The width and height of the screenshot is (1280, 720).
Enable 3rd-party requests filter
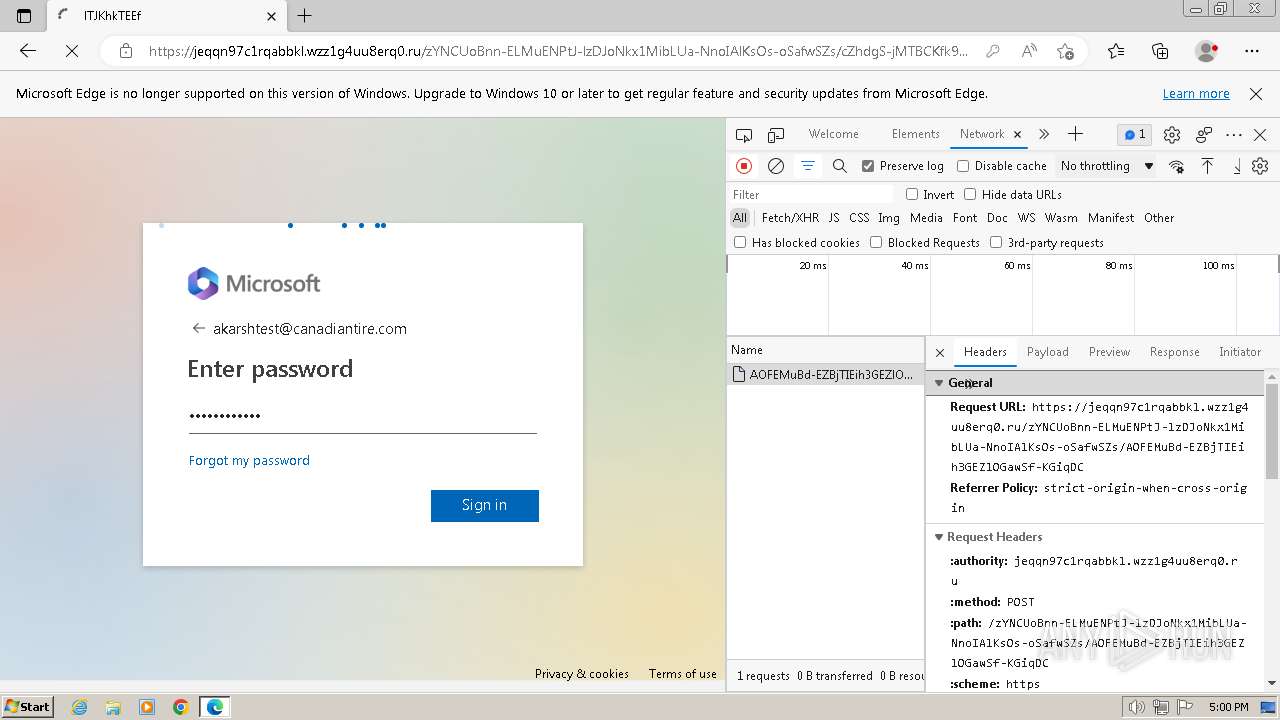tap(996, 242)
